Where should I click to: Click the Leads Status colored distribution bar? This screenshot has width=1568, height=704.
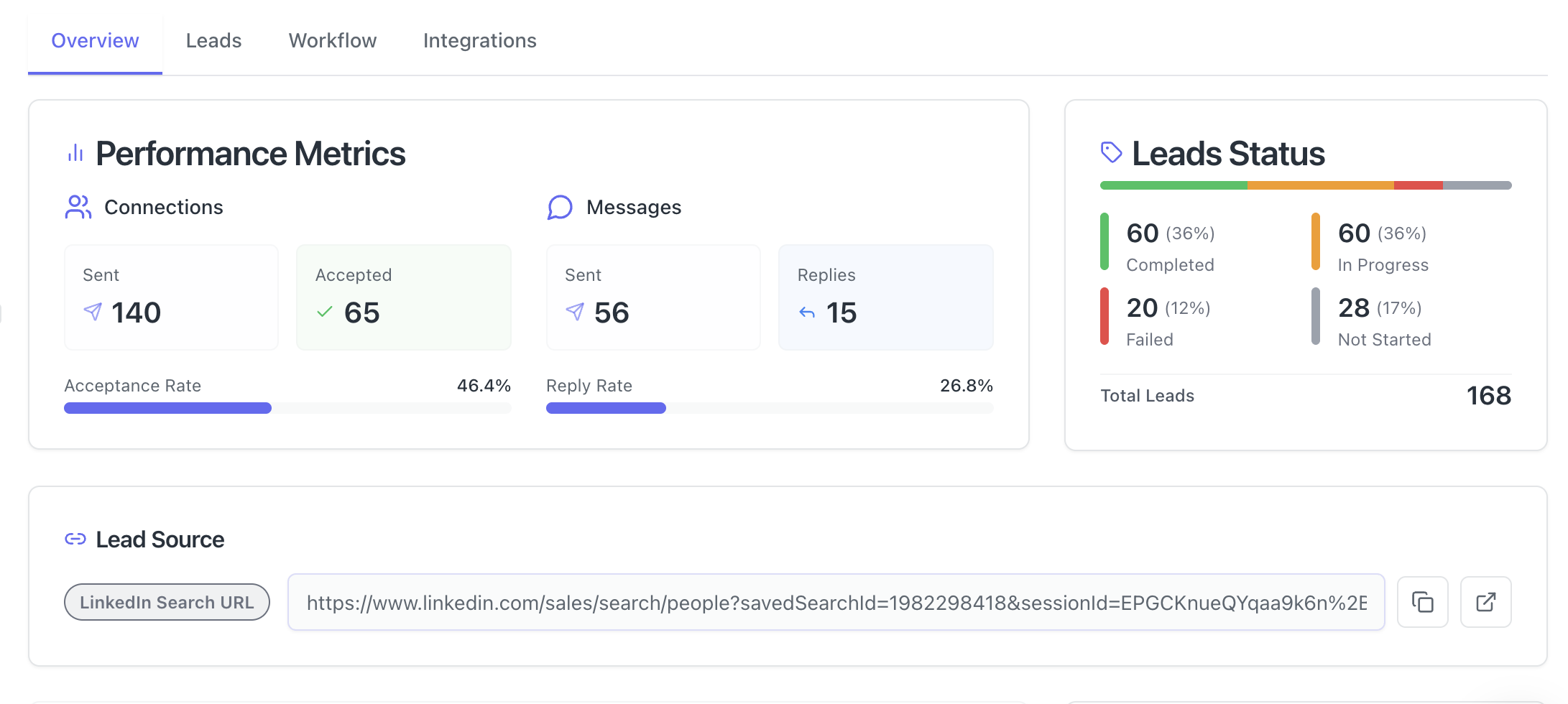1306,185
